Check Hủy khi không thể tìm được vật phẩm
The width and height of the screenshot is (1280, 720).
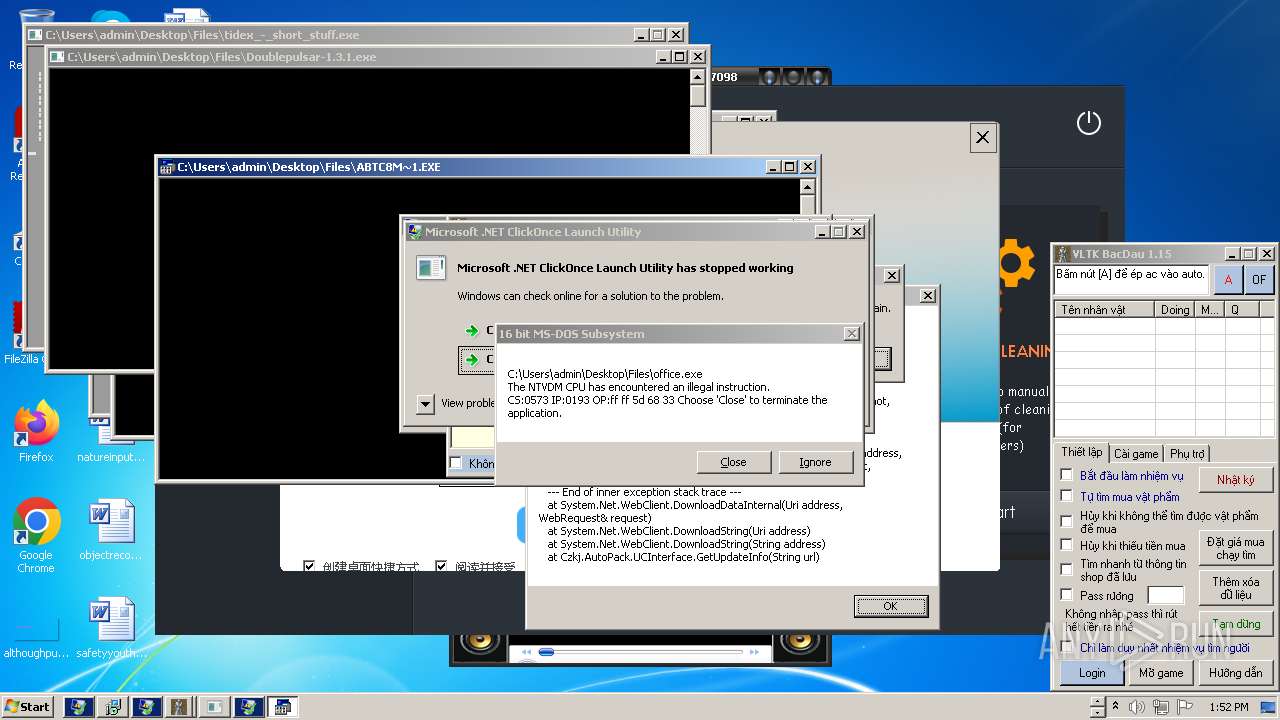tap(1067, 521)
